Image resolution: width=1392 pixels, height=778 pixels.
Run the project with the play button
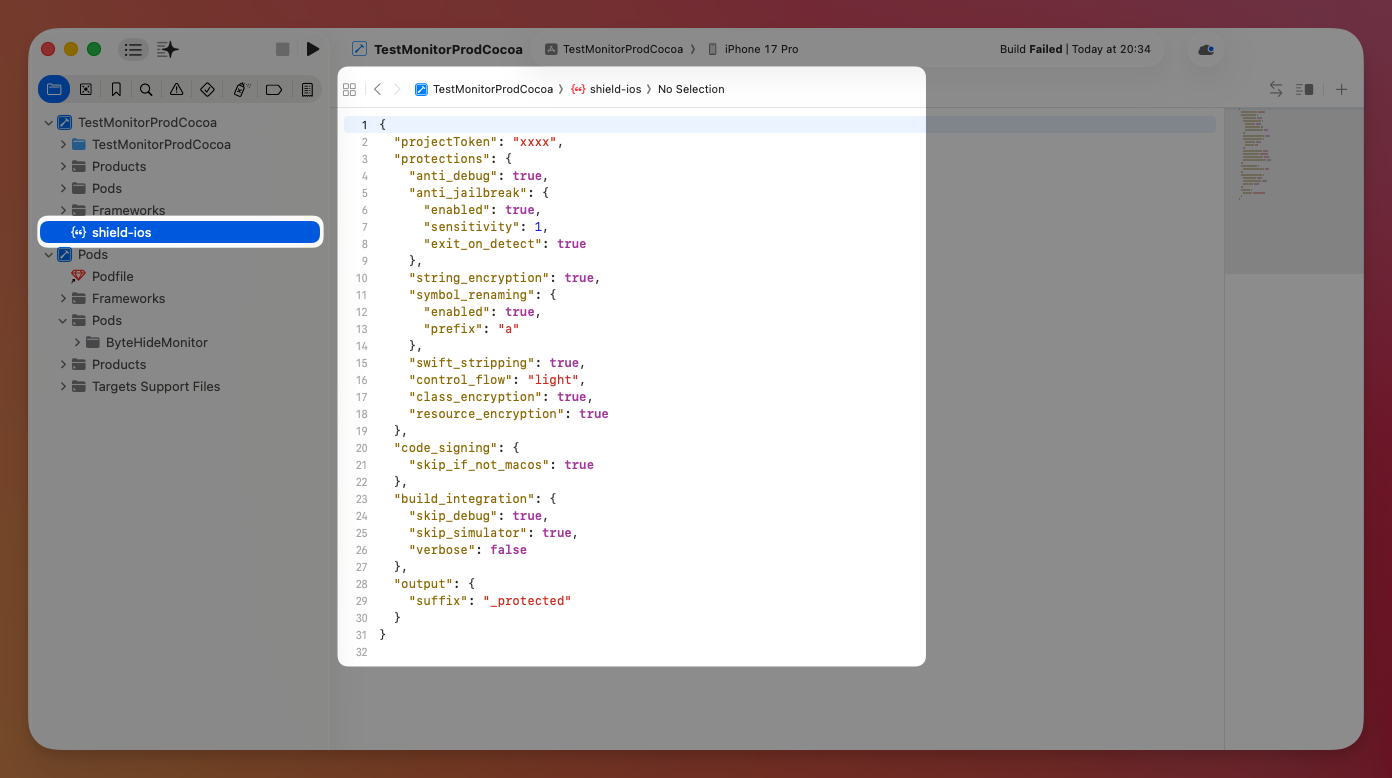coord(313,49)
